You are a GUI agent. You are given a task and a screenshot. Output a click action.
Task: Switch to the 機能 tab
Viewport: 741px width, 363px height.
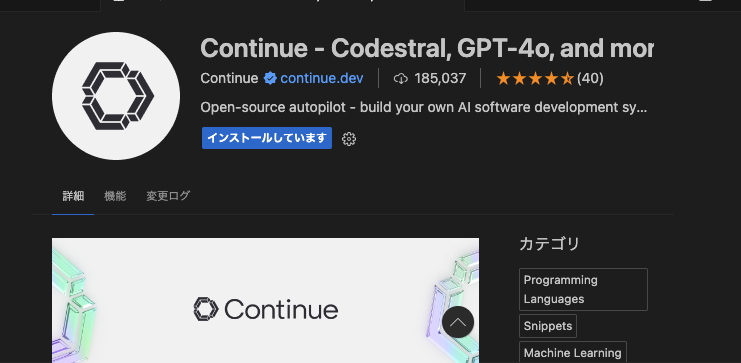(x=115, y=196)
